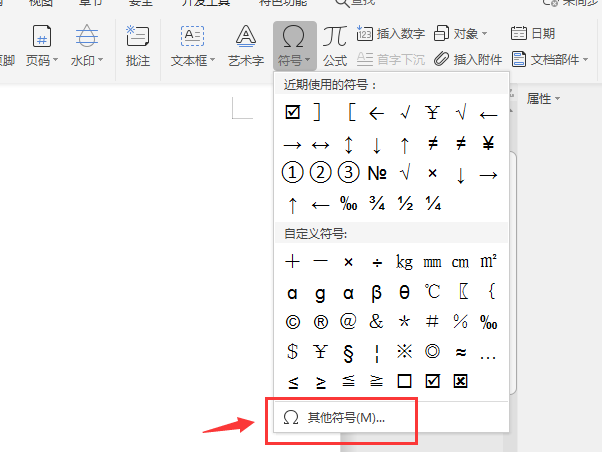Insert the mm unit symbol
Screen dimensions: 602x452
pos(432,263)
